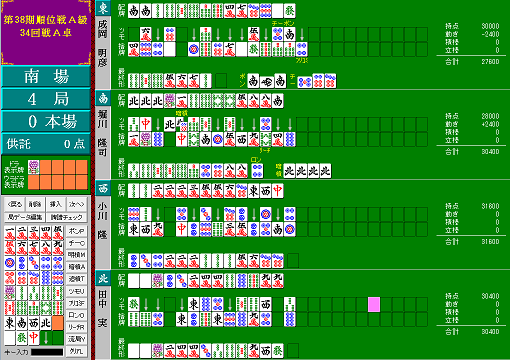The image size is (510, 360).
Task: Pick the red 中 dragon tile from the palette
Action: 34,338
